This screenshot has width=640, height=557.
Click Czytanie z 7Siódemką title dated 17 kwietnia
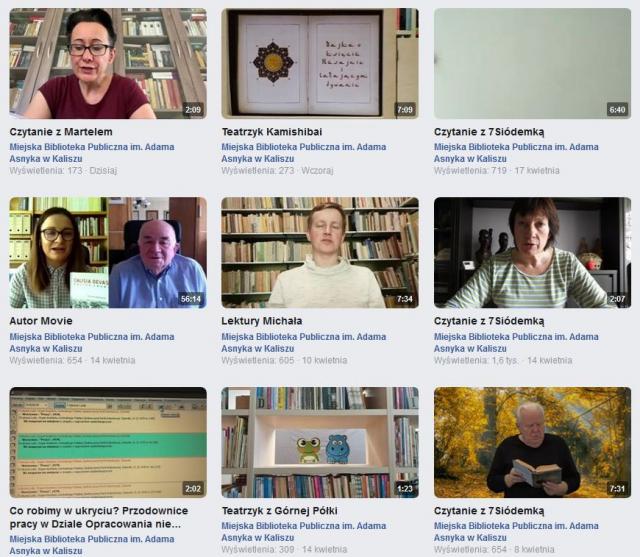tap(489, 132)
